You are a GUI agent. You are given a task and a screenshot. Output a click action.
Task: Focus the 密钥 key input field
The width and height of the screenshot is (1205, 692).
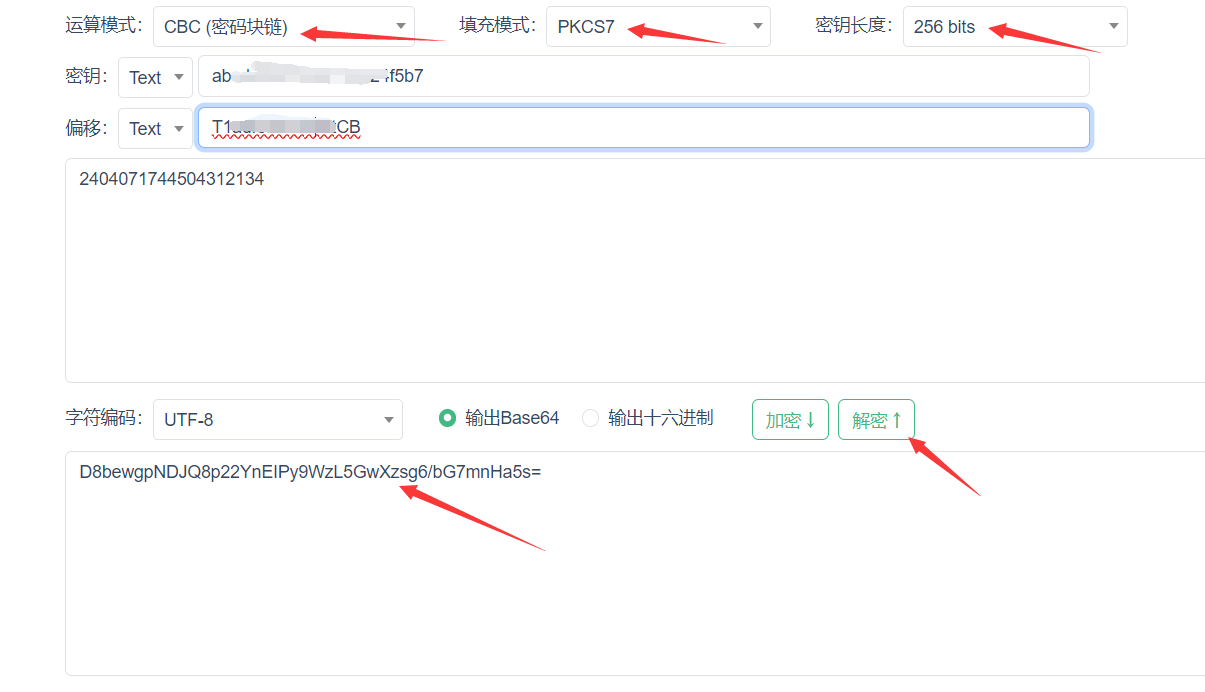[644, 76]
